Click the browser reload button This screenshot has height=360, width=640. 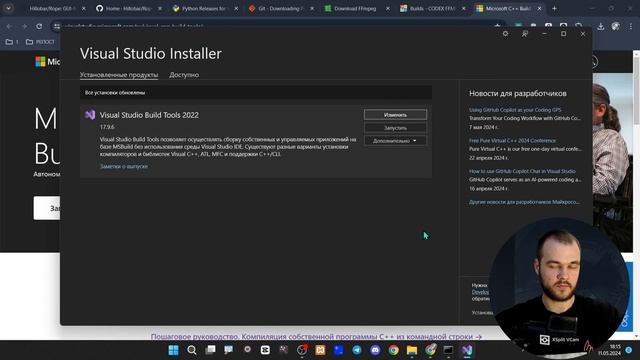(x=39, y=26)
